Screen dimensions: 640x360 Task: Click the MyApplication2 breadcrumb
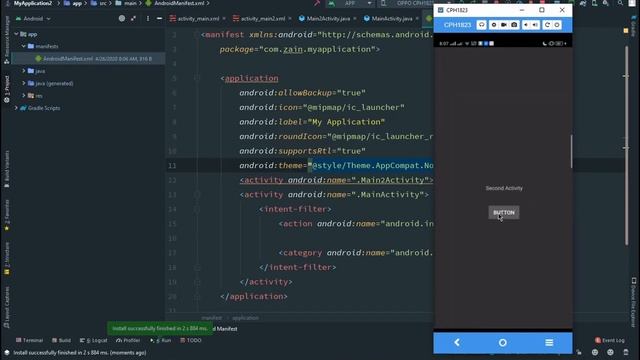click(33, 3)
